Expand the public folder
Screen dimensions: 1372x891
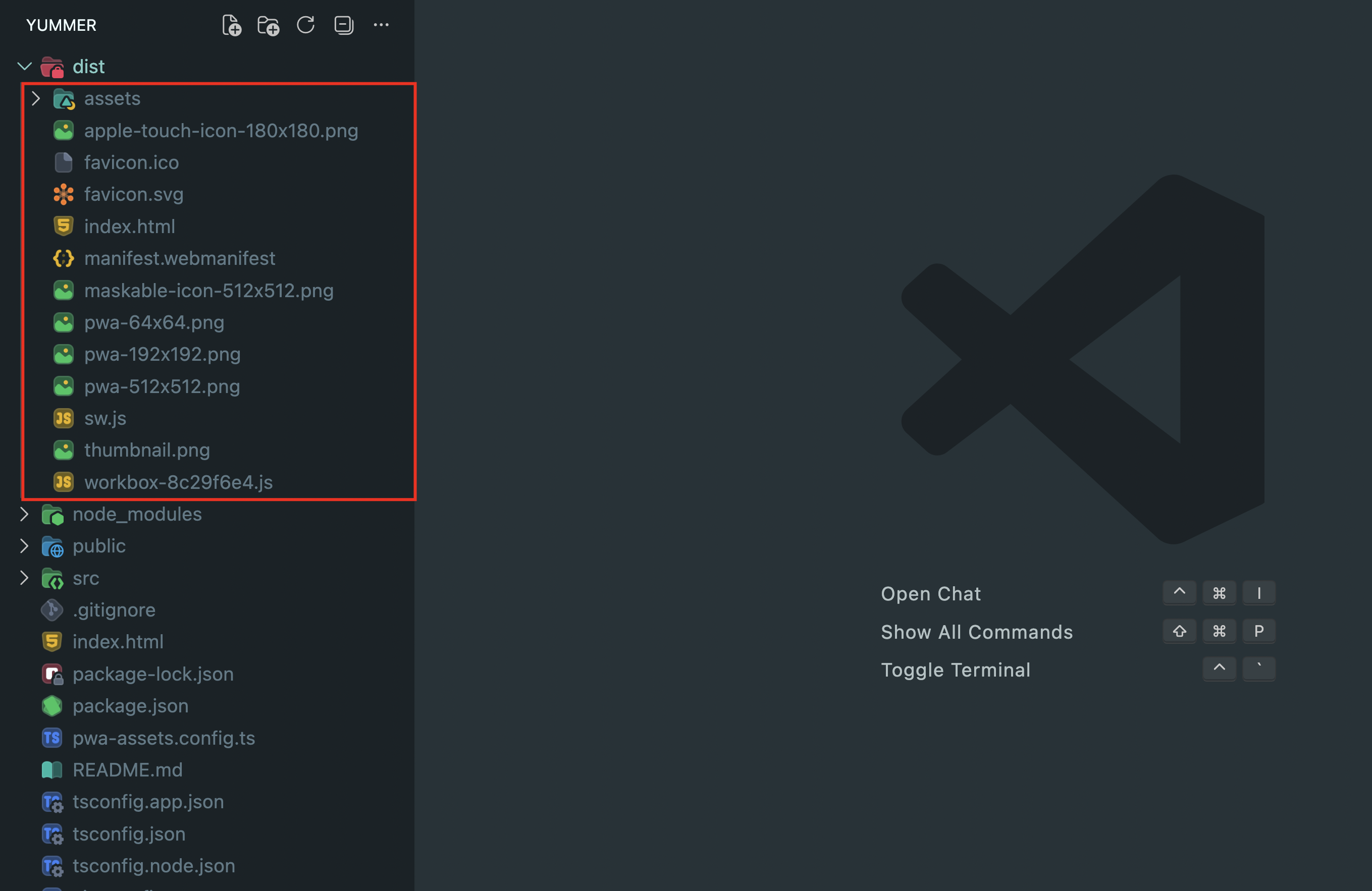(x=24, y=546)
